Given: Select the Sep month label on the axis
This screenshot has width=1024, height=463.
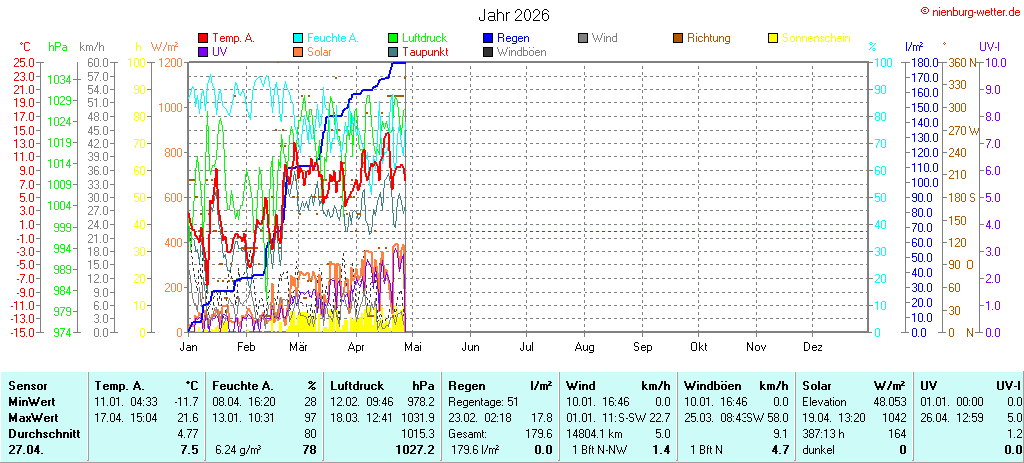Looking at the screenshot, I should coord(641,347).
